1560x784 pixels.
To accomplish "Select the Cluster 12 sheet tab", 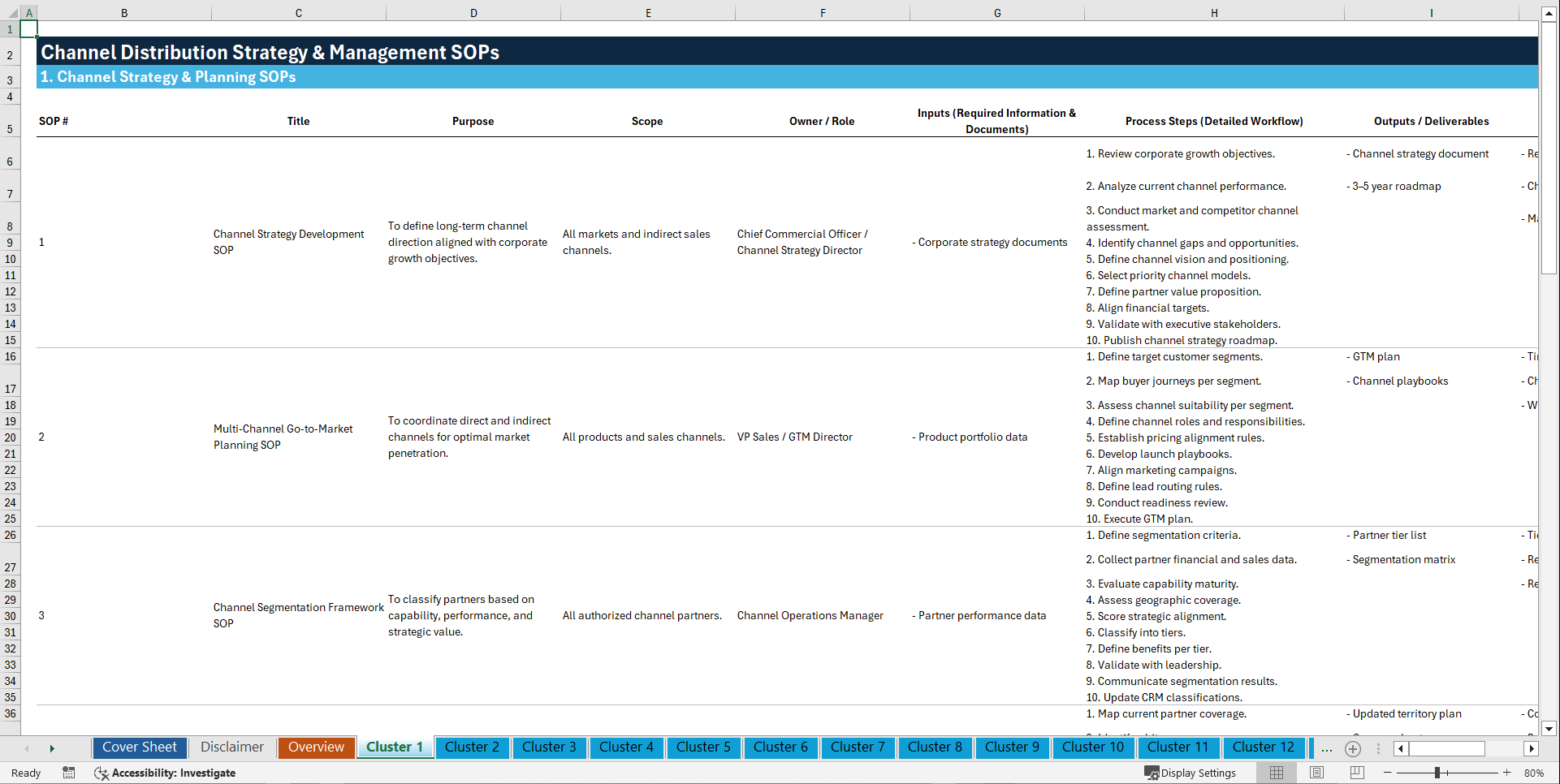I will click(1264, 747).
